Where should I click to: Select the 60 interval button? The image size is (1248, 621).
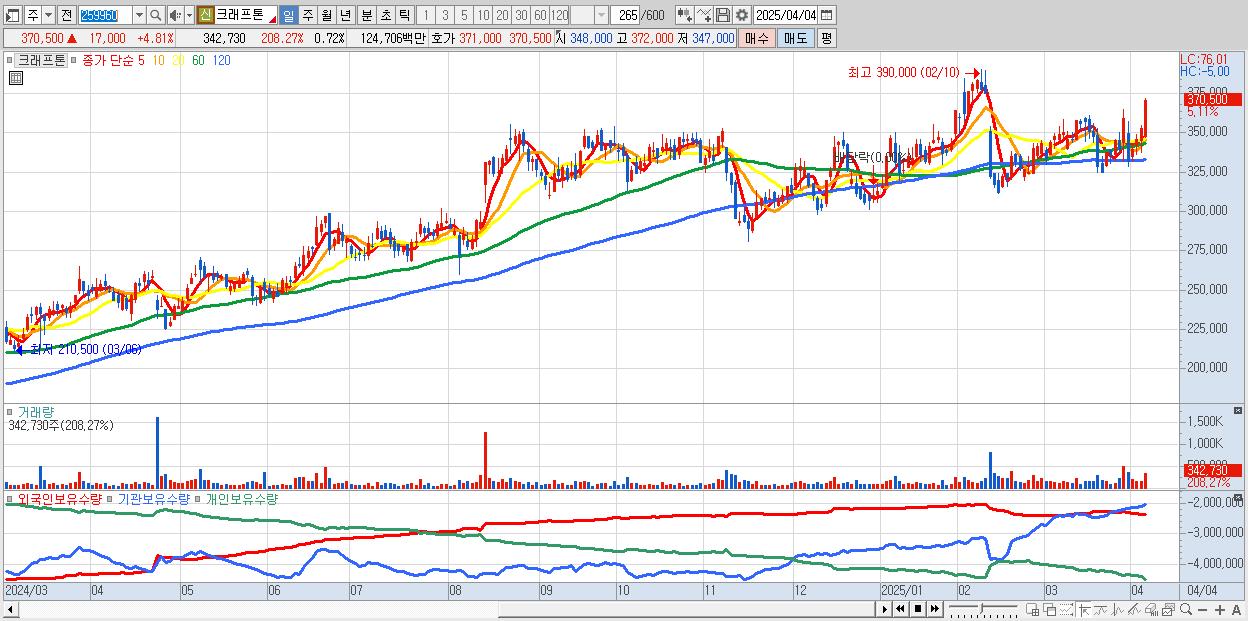click(540, 15)
